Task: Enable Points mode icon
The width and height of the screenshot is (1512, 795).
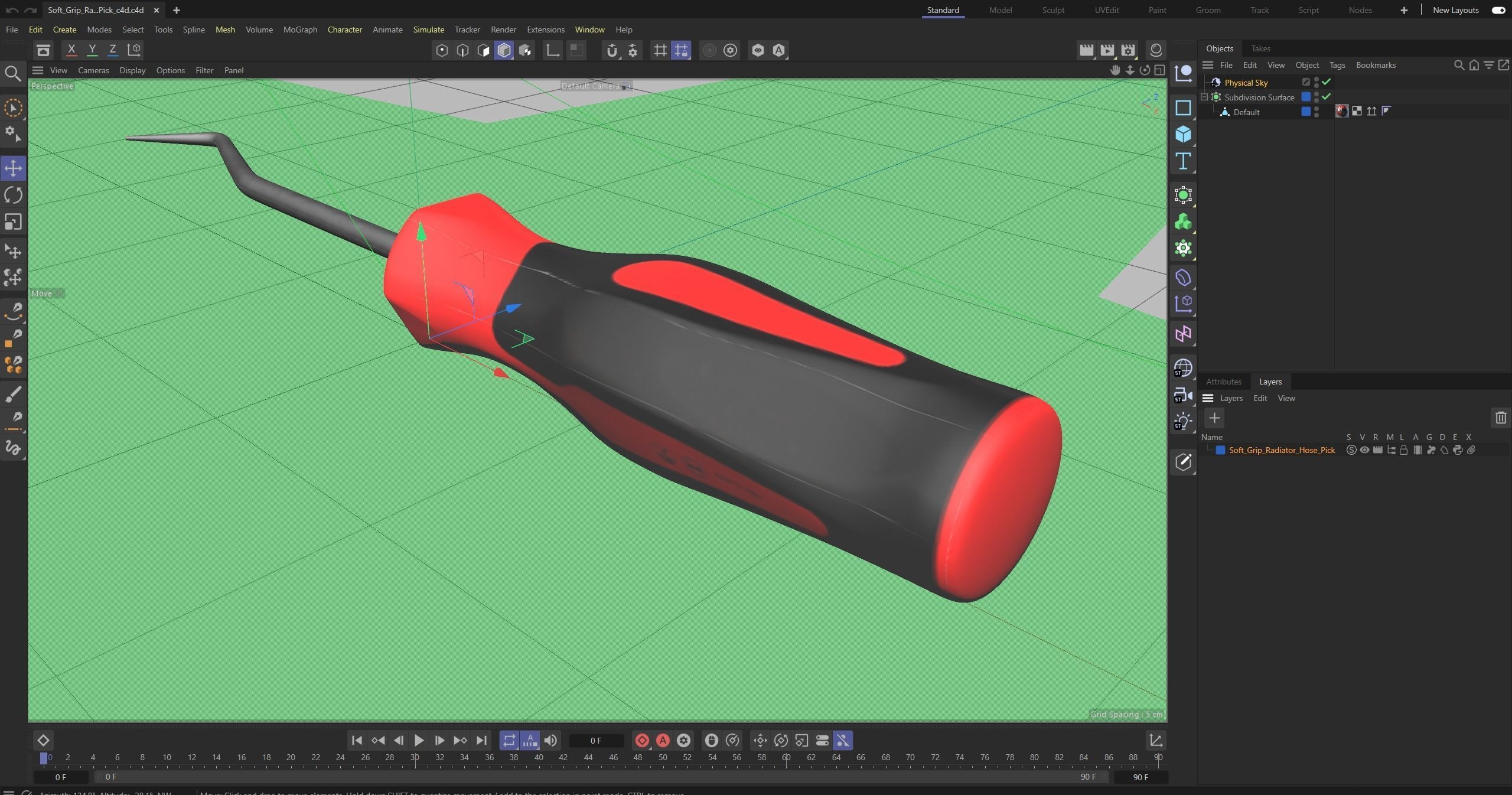Action: coord(442,50)
